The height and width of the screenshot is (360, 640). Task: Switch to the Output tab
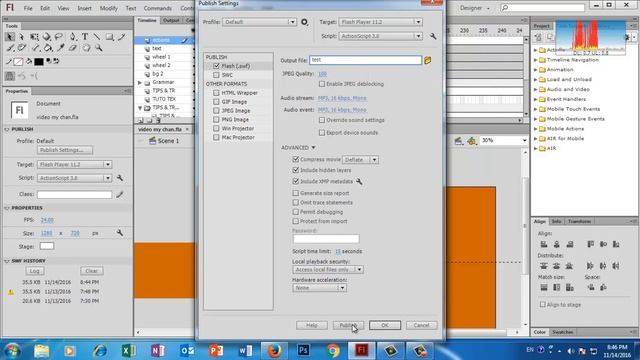pyautogui.click(x=171, y=20)
